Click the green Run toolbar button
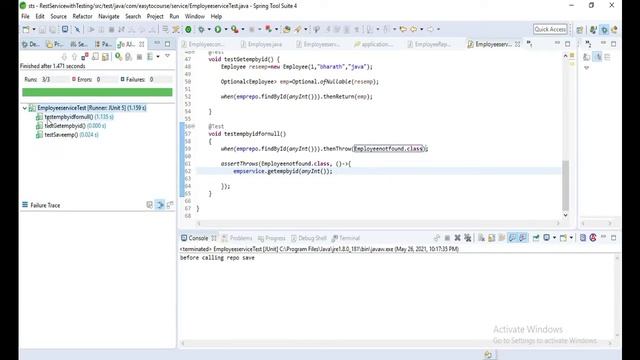The width and height of the screenshot is (640, 360). click(x=218, y=29)
